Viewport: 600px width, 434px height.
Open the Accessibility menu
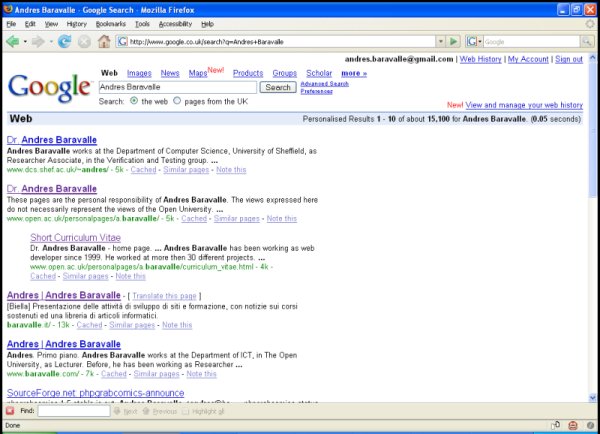pyautogui.click(x=175, y=24)
